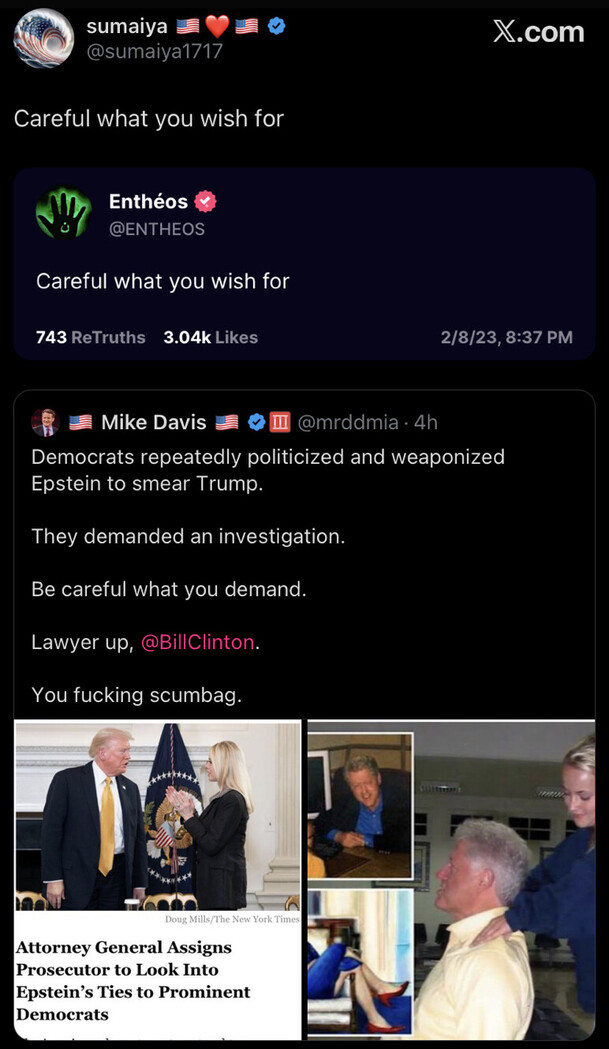Open the Attorney General article headline

click(x=133, y=981)
